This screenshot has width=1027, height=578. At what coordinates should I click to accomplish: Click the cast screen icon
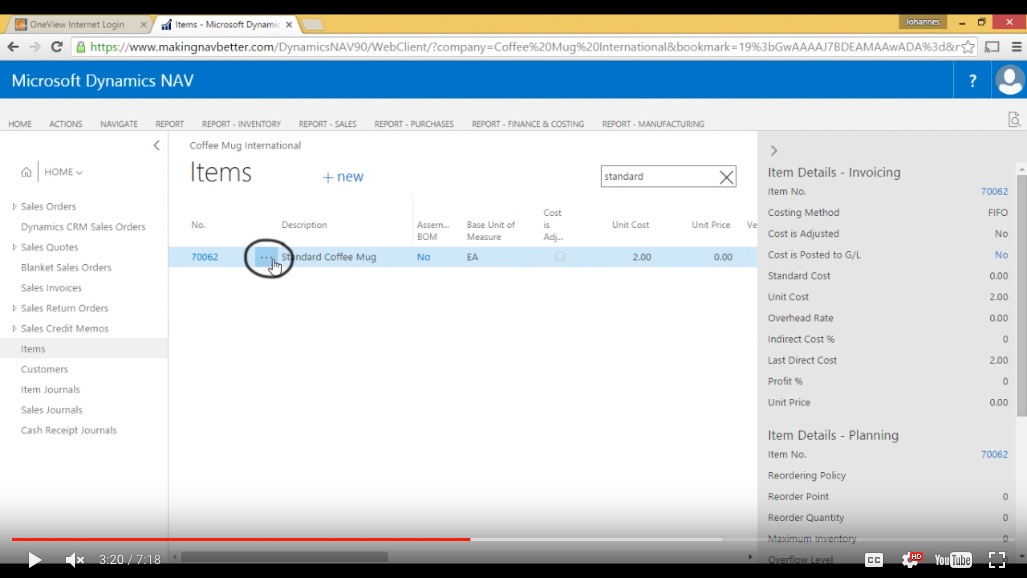click(x=992, y=47)
